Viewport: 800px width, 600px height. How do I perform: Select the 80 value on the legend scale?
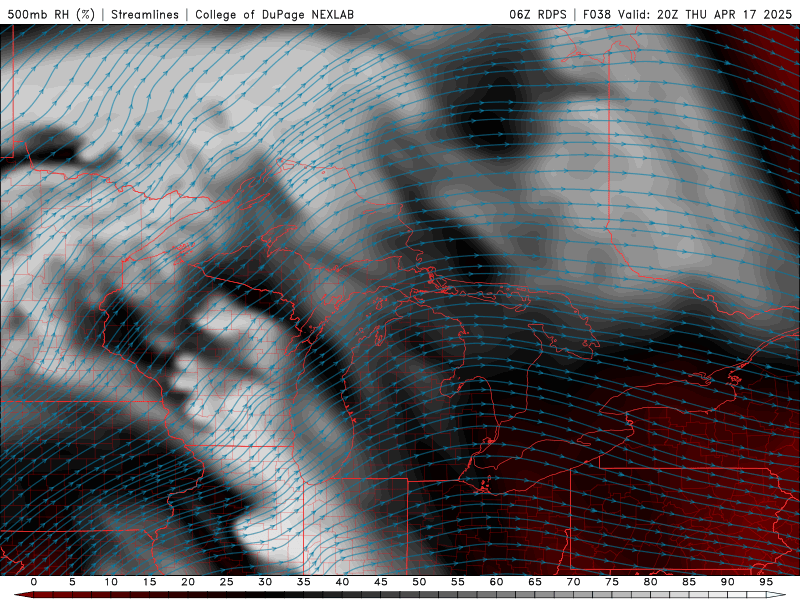(x=650, y=582)
